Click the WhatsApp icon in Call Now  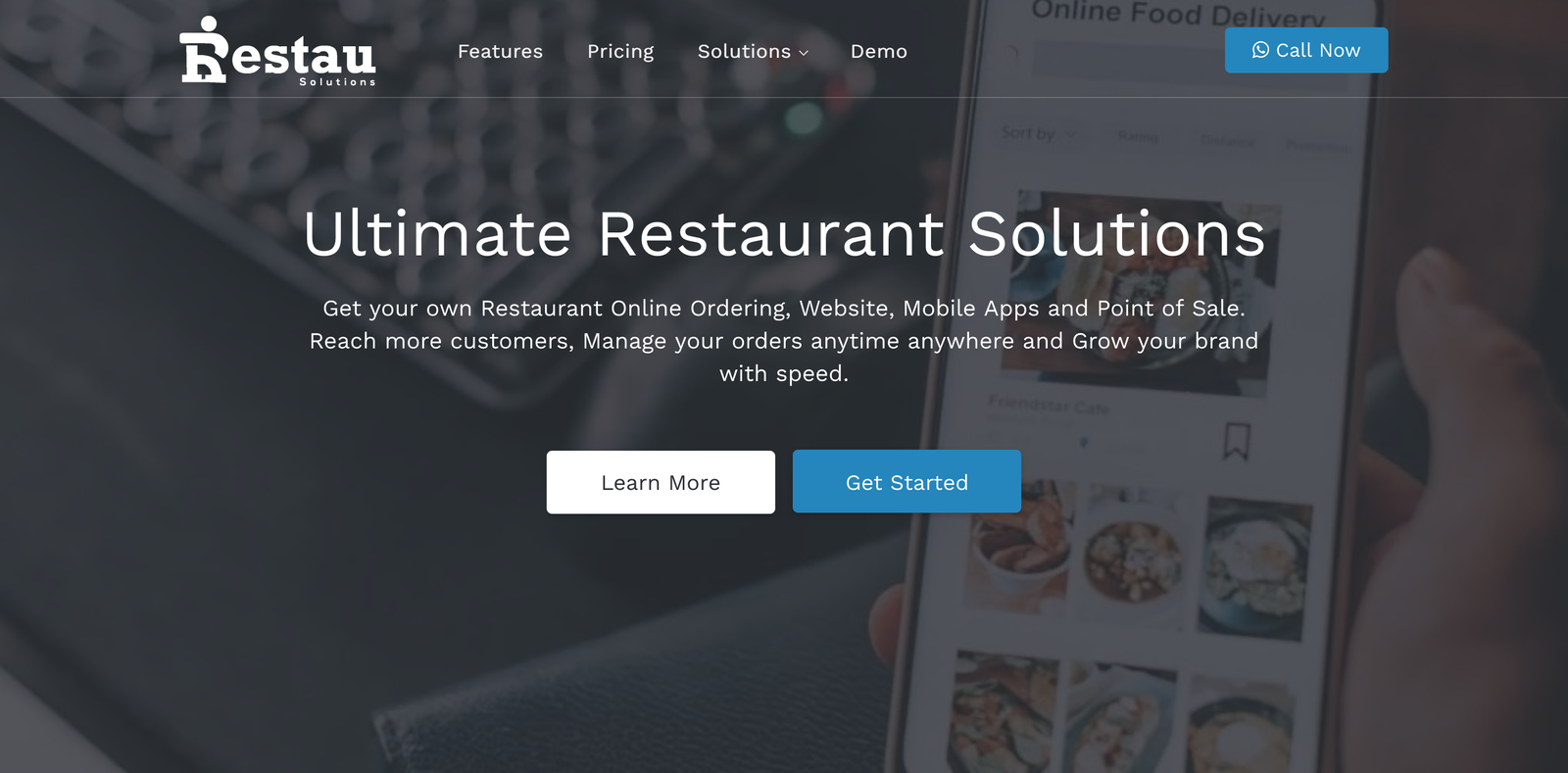tap(1260, 50)
